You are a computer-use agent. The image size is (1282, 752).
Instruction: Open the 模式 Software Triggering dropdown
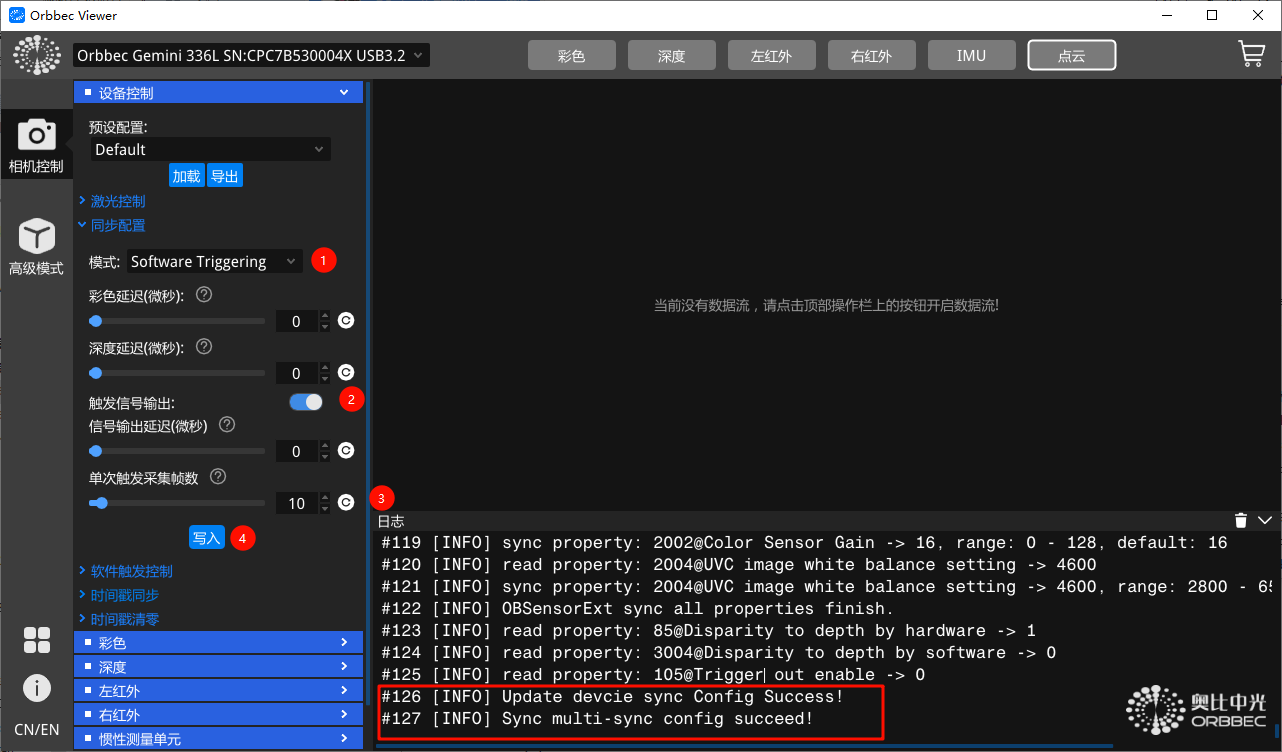click(214, 262)
